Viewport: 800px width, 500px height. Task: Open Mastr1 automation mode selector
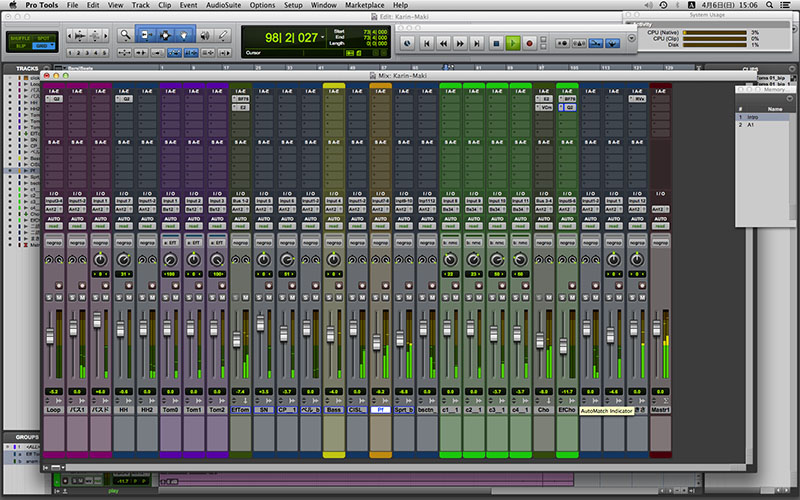[660, 226]
